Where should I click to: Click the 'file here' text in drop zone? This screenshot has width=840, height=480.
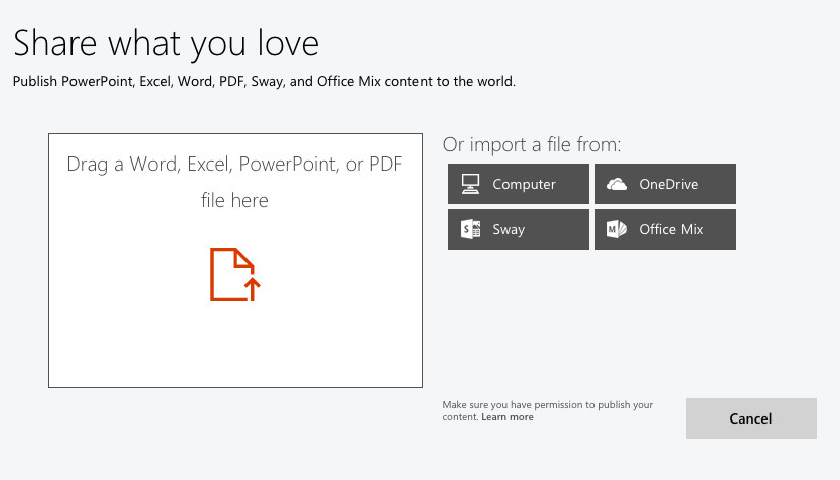235,200
